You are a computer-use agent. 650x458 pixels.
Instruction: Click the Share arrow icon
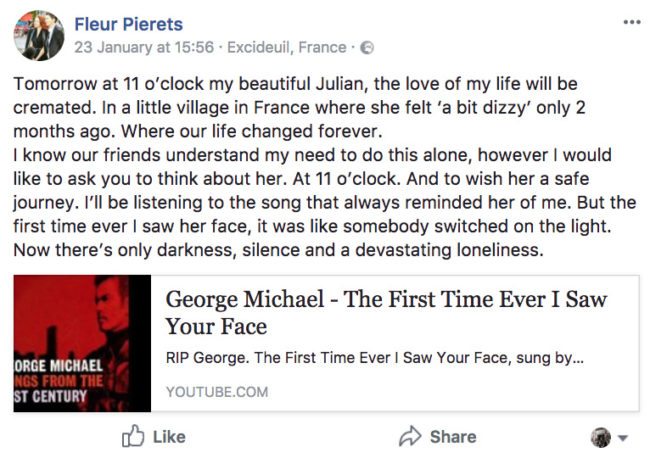tap(409, 436)
